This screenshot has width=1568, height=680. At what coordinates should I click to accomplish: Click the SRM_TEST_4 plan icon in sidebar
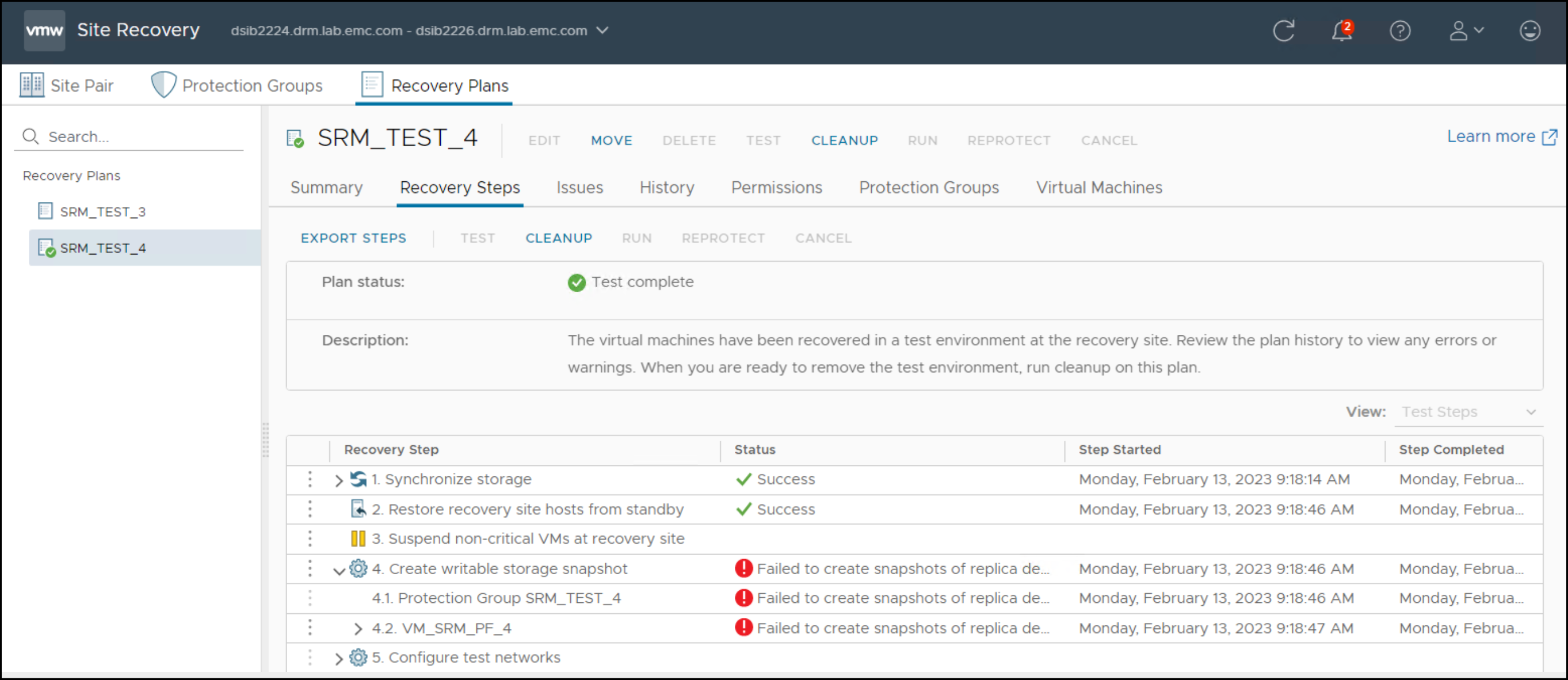[47, 248]
